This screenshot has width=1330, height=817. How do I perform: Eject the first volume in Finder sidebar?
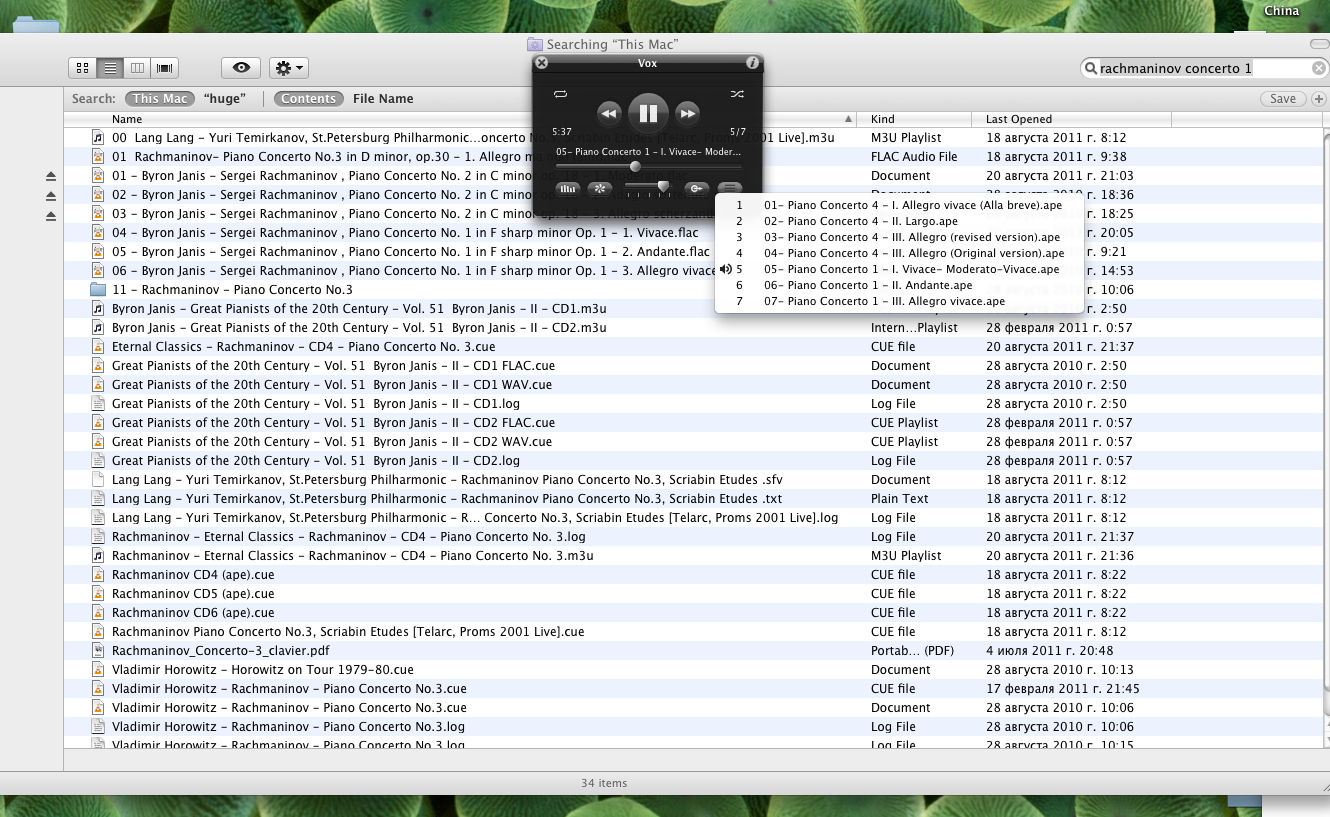(51, 176)
